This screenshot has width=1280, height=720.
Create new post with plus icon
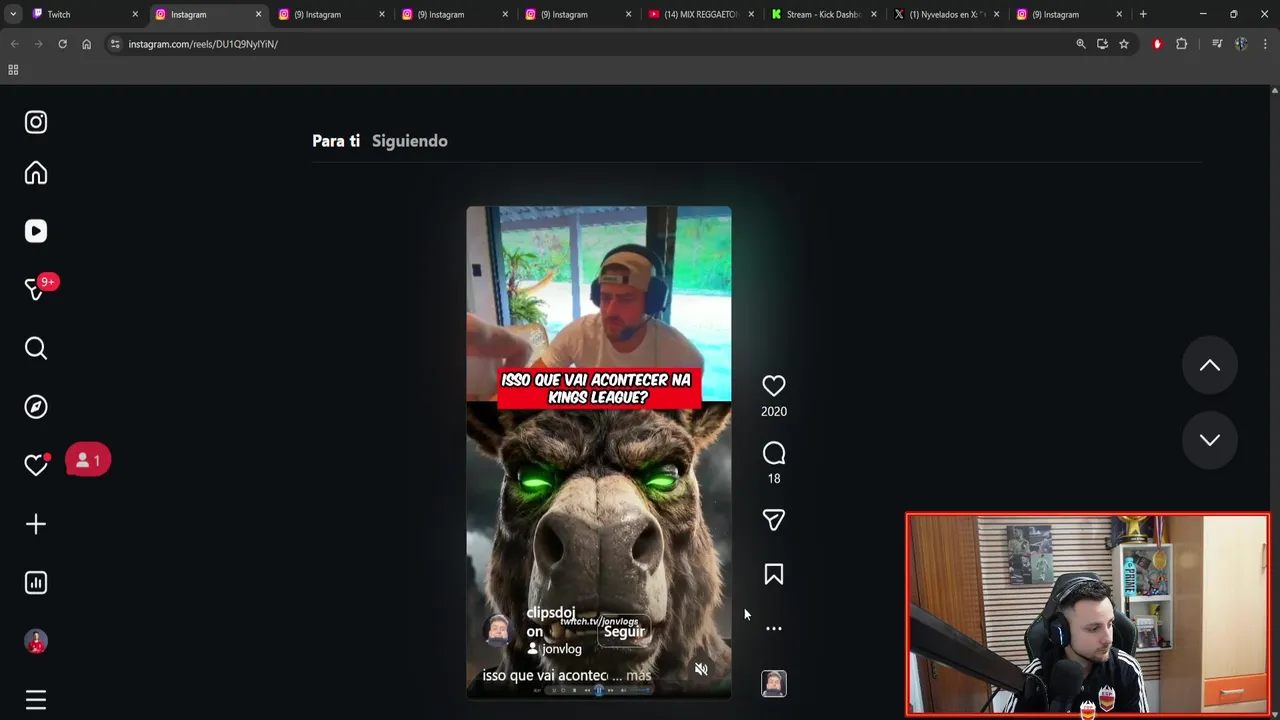[x=36, y=524]
